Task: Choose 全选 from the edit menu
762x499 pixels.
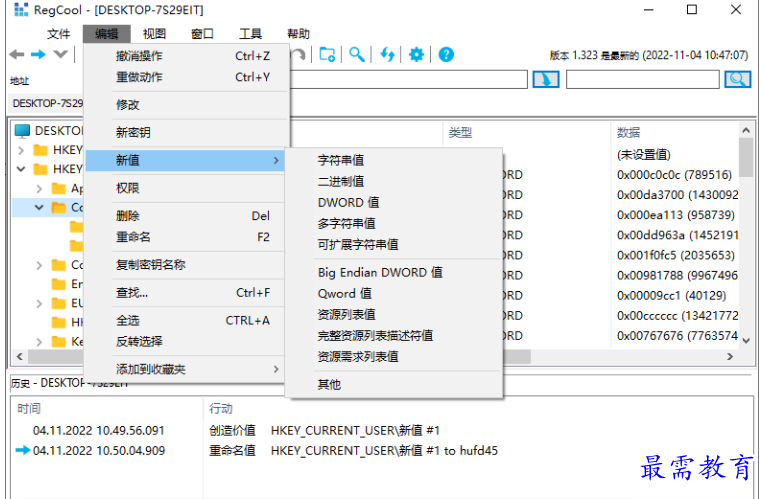Action: pos(186,320)
